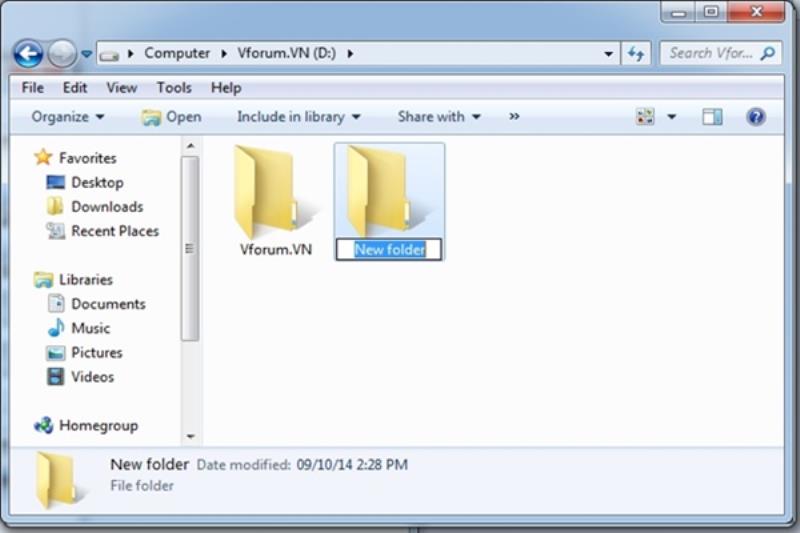Click the Videos film icon in sidebar

[x=56, y=376]
